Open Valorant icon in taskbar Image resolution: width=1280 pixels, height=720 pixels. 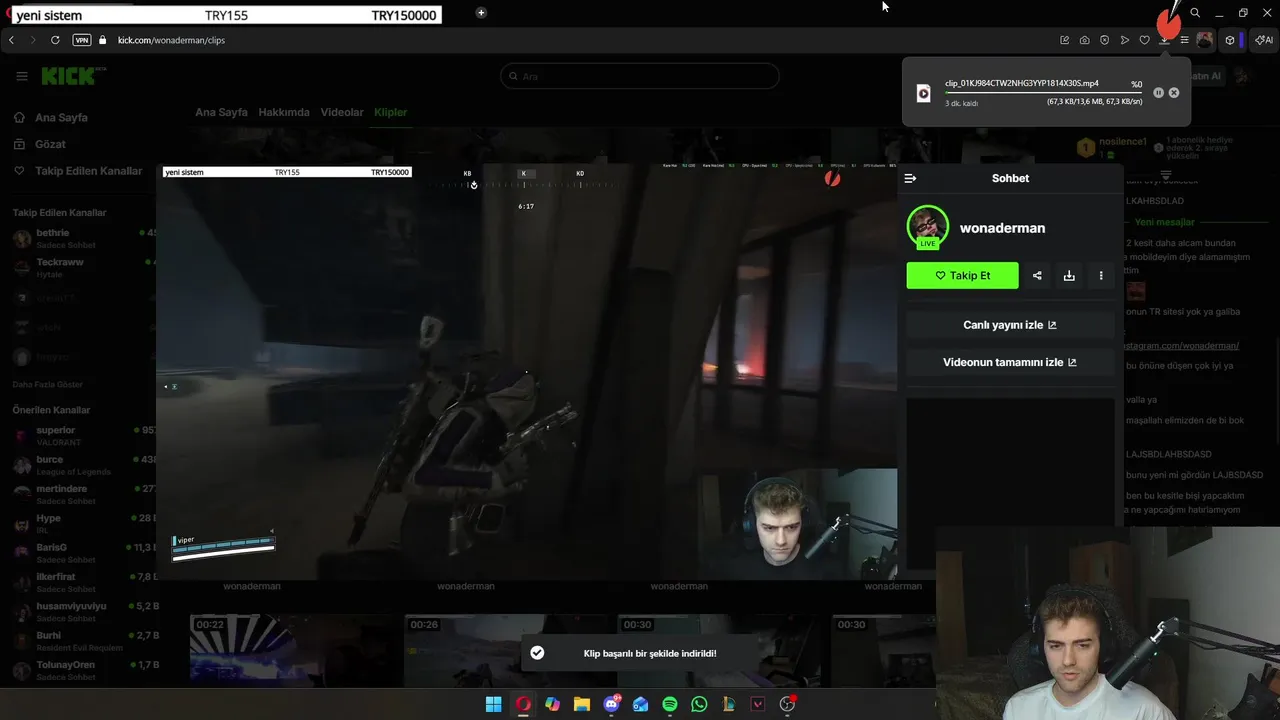click(x=758, y=704)
